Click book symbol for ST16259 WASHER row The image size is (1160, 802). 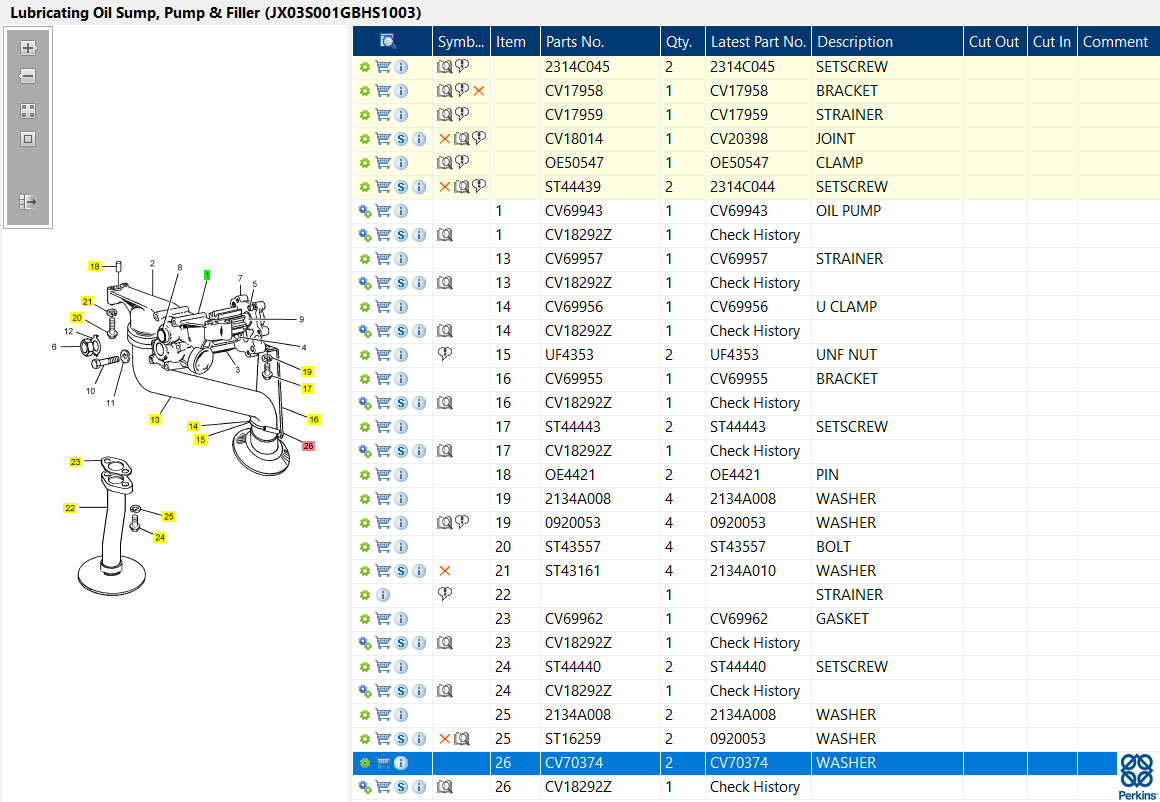tap(462, 738)
